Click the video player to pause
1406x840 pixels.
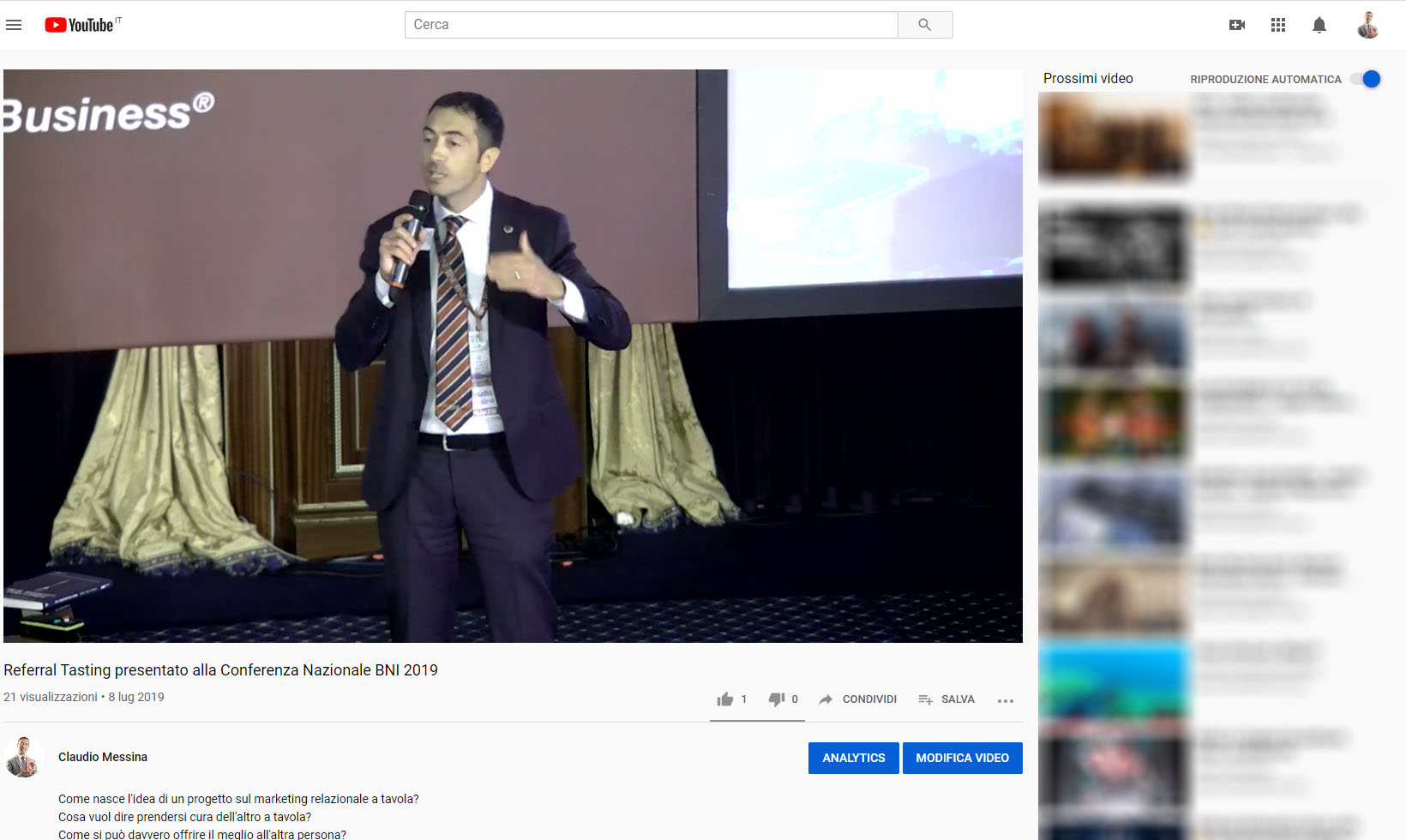click(x=513, y=356)
